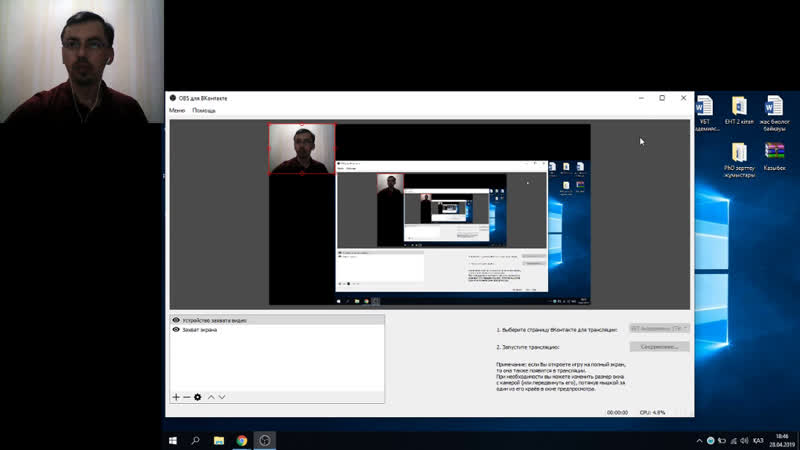Expand the VK page selection dropdown
The image size is (800, 450).
click(x=659, y=328)
